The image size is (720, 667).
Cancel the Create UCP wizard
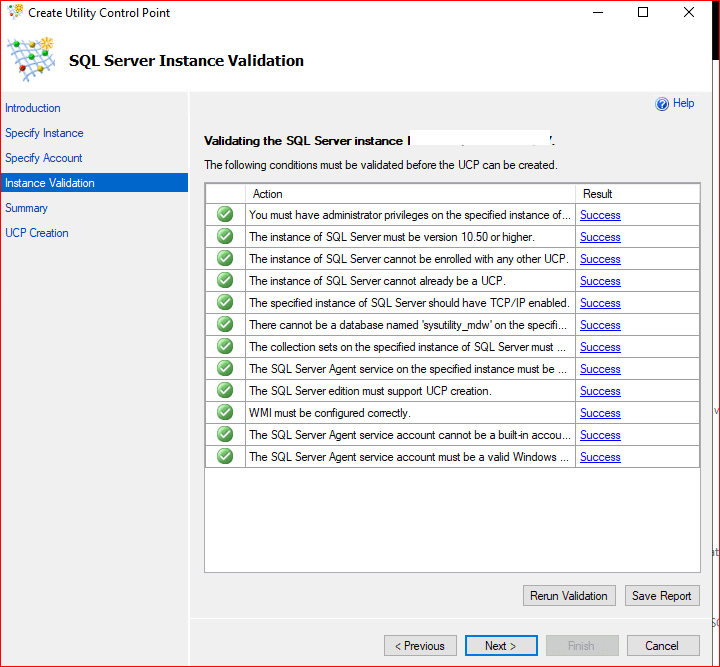coord(661,646)
